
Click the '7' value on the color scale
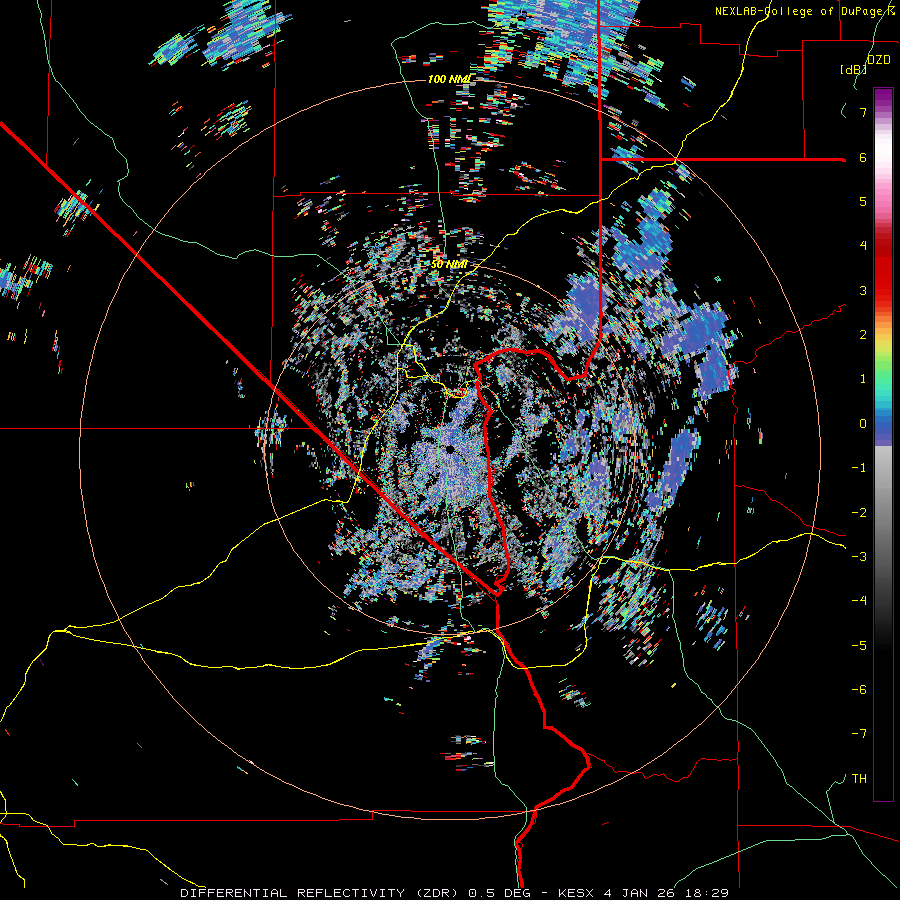tap(863, 112)
